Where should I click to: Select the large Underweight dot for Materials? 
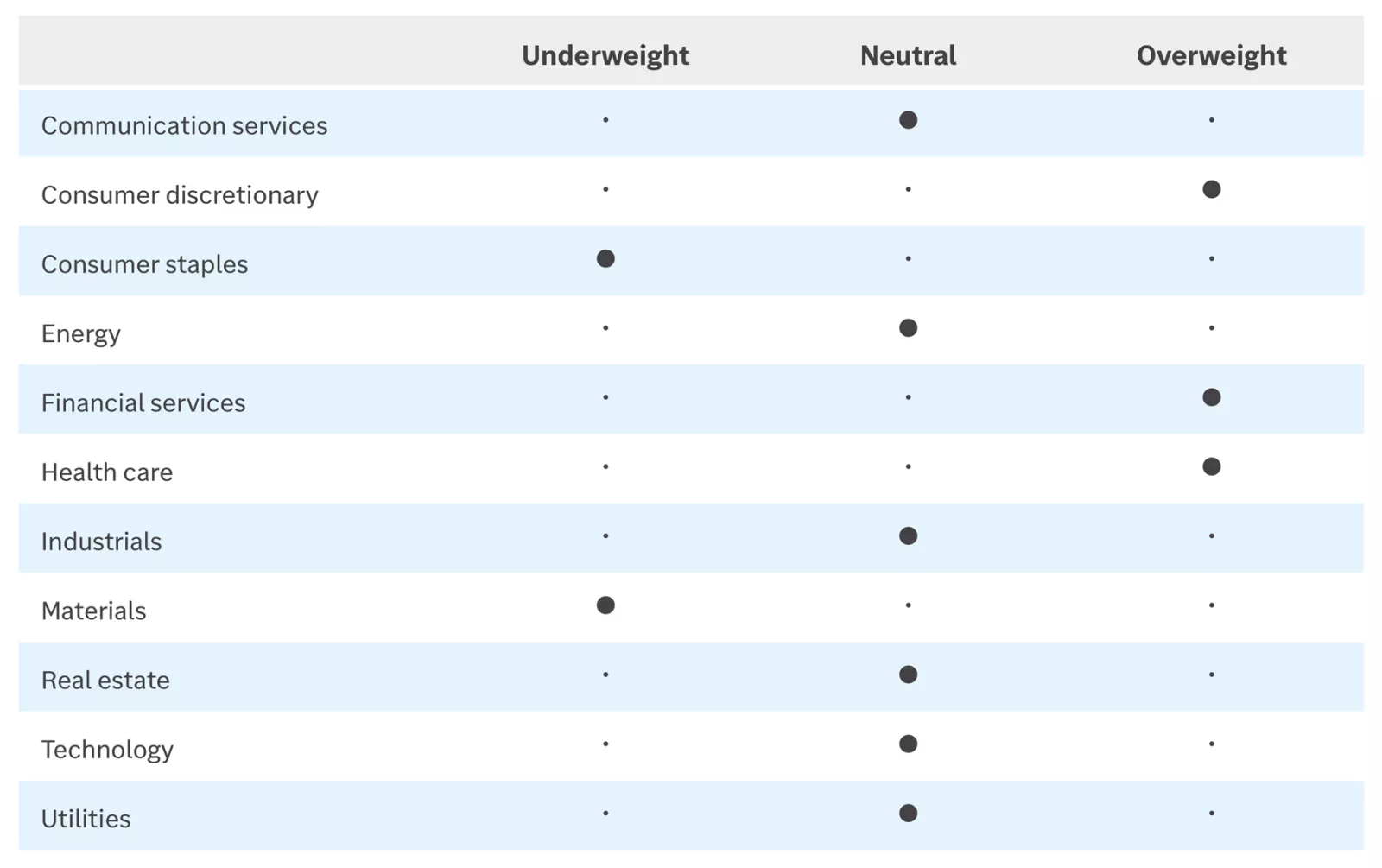(605, 605)
